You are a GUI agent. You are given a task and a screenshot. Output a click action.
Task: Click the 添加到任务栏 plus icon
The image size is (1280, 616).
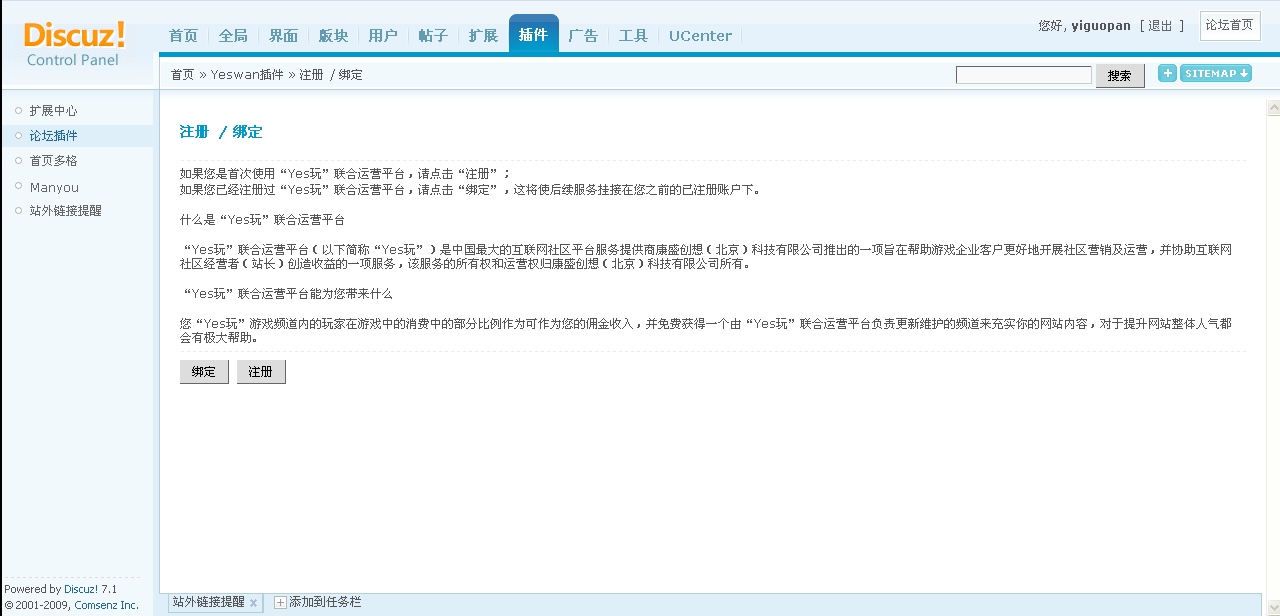tap(280, 602)
